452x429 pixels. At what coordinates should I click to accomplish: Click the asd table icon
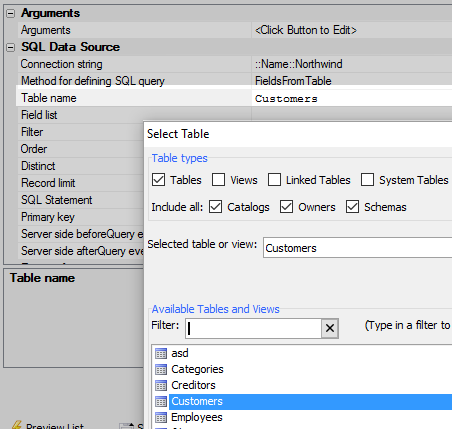point(161,353)
